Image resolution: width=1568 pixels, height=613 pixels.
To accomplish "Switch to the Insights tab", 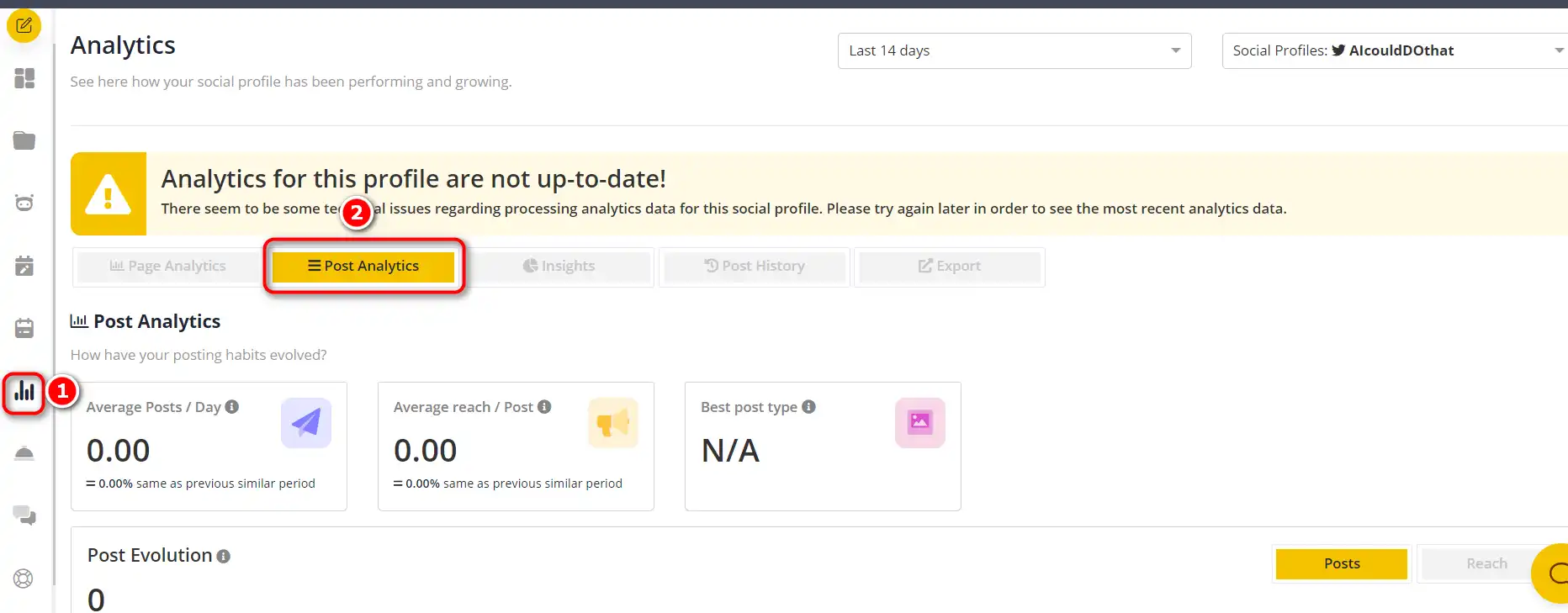I will [559, 267].
